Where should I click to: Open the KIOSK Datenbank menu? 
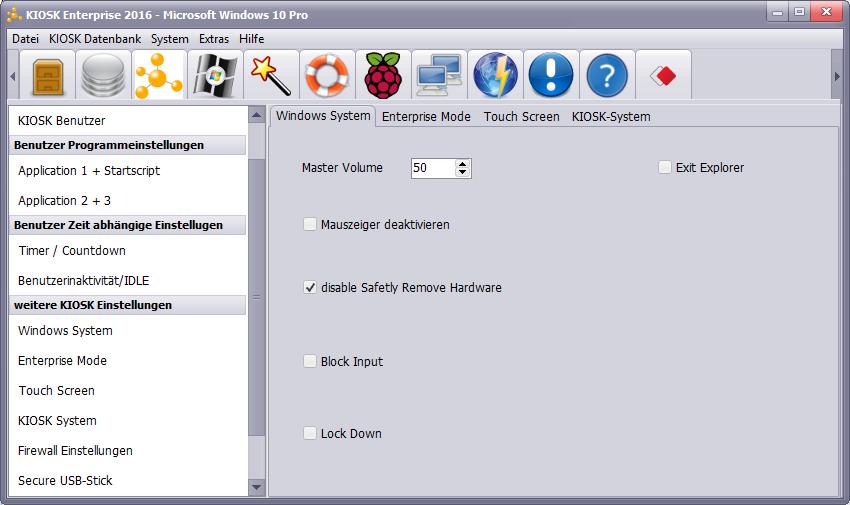point(95,39)
